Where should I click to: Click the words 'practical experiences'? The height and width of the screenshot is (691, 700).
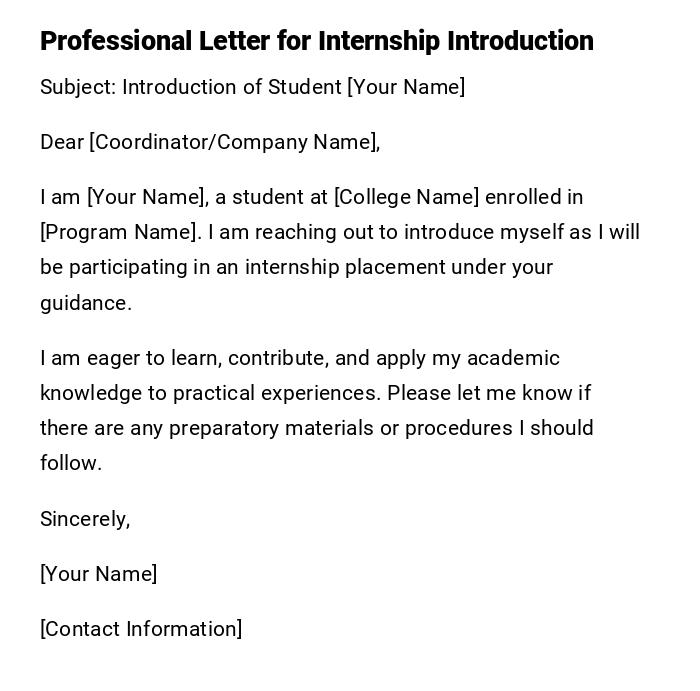point(276,393)
